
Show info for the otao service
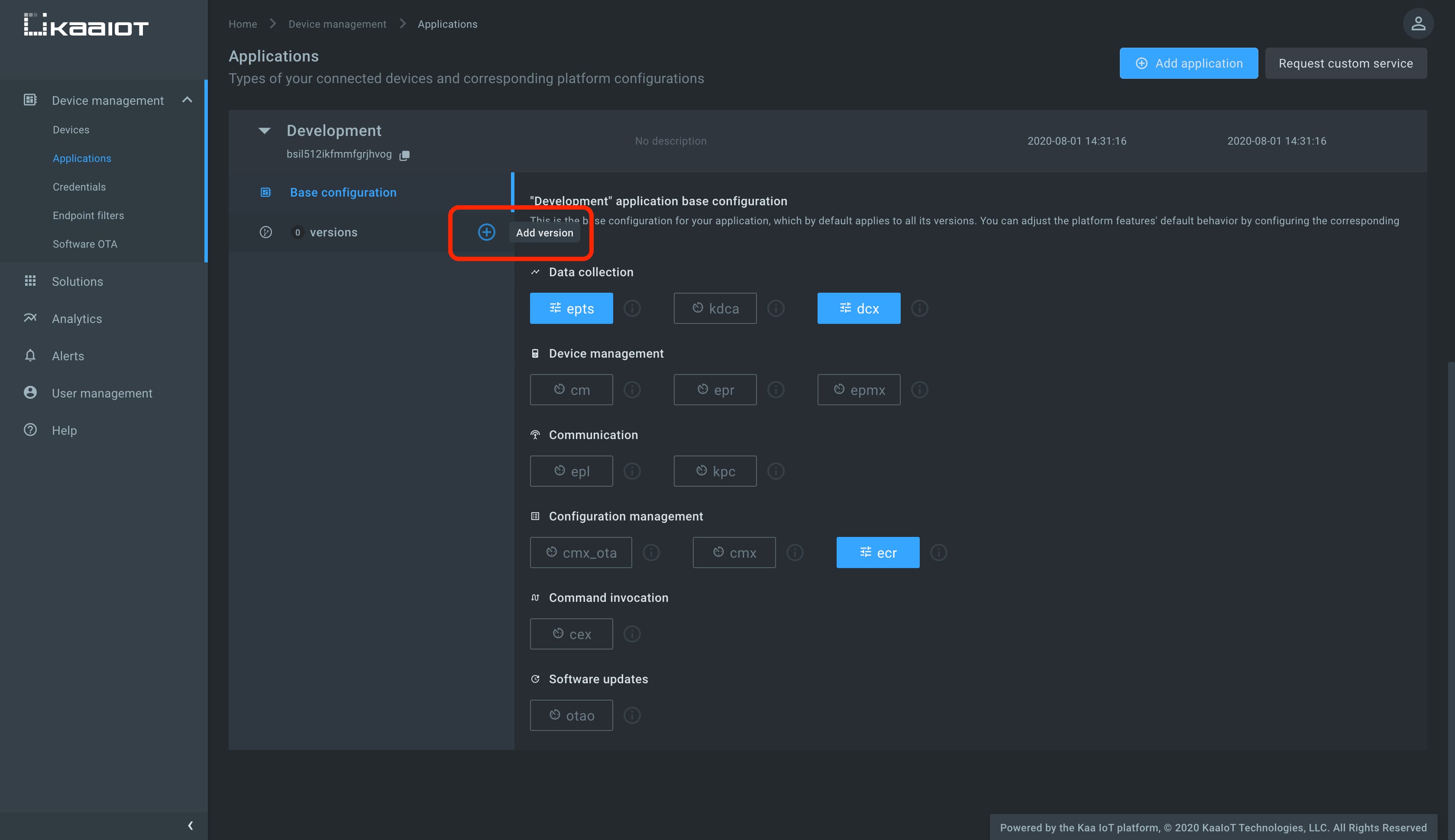pyautogui.click(x=632, y=715)
